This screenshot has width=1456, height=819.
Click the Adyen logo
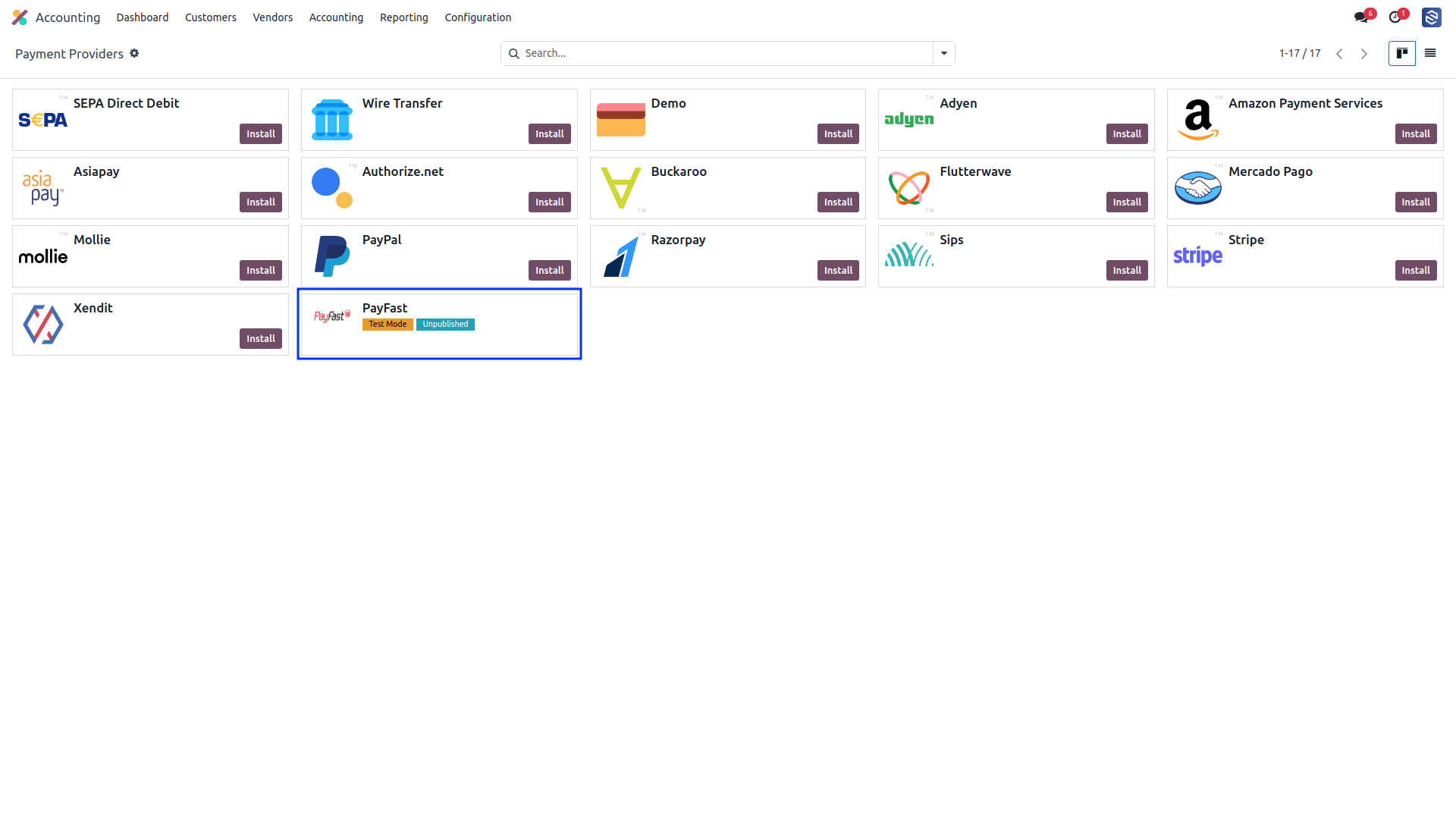click(909, 119)
